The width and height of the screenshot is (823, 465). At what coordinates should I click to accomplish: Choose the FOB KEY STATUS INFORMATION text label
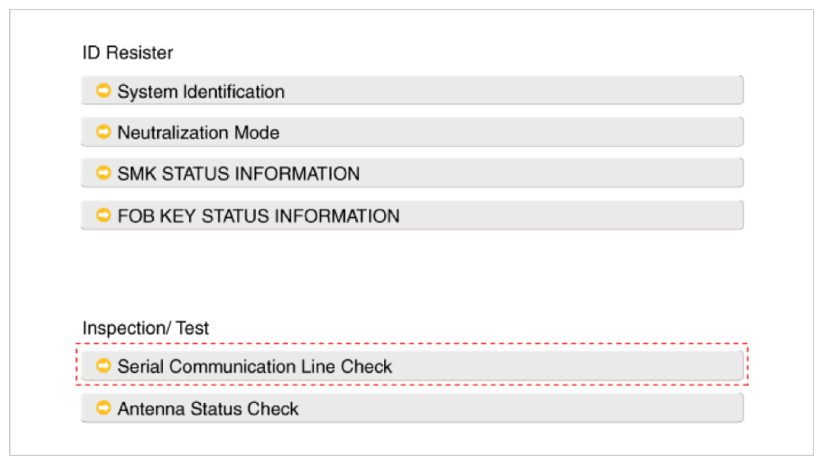[258, 216]
